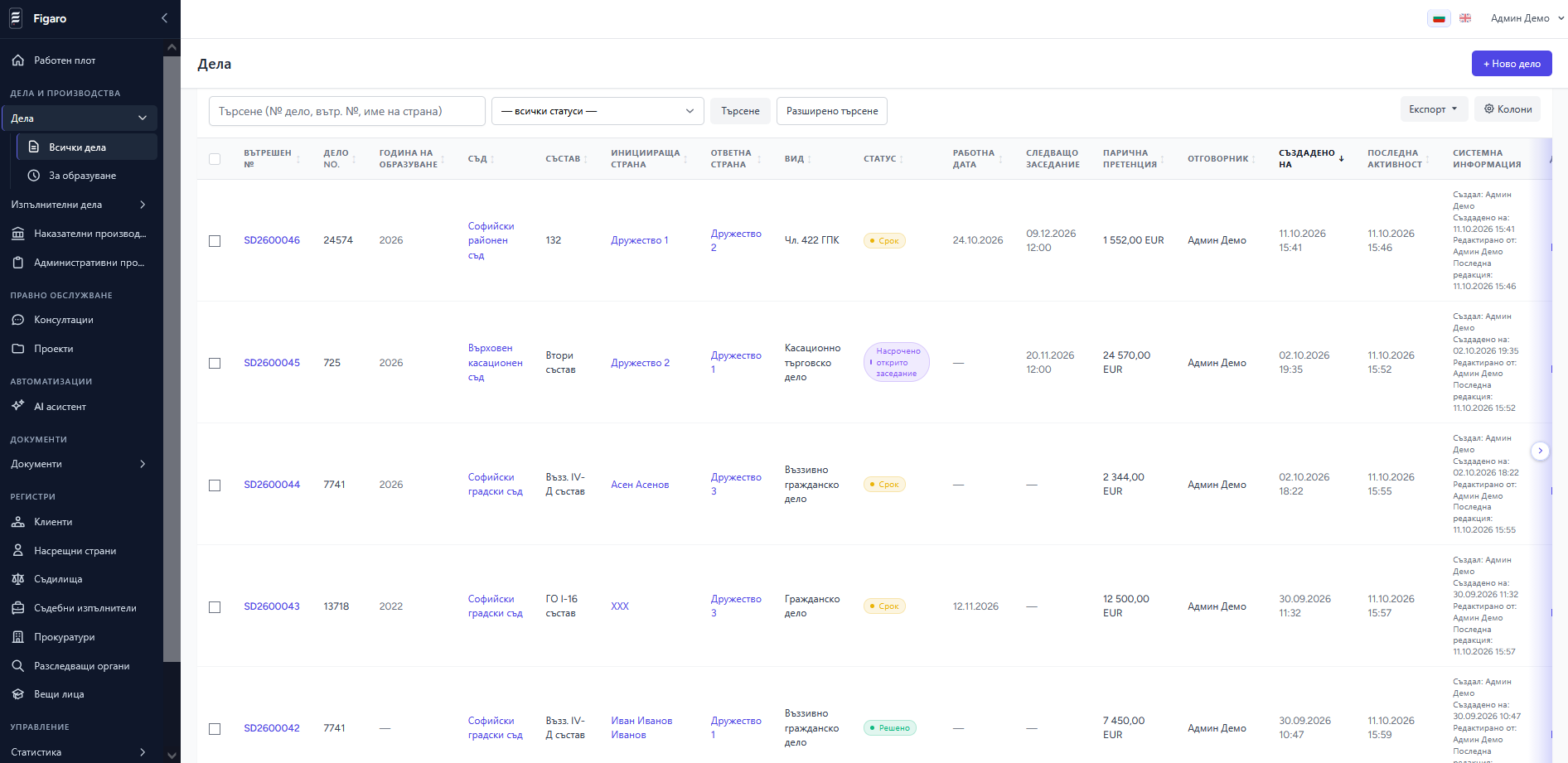Switch language with the UK flag icon
The height and width of the screenshot is (763, 1568).
pos(1465,18)
